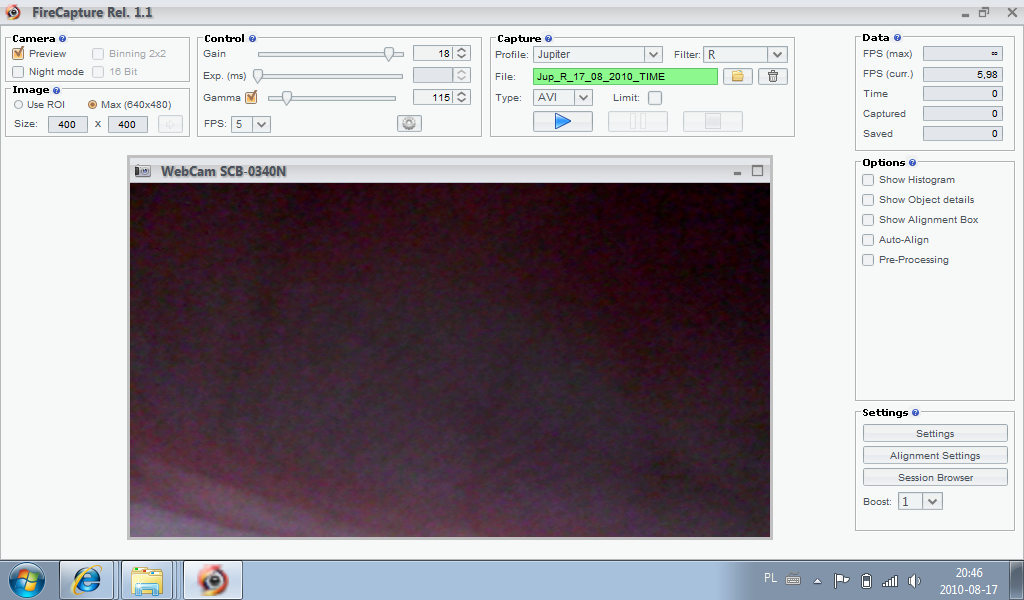
Task: Click the PL language indicator
Action: 770,578
